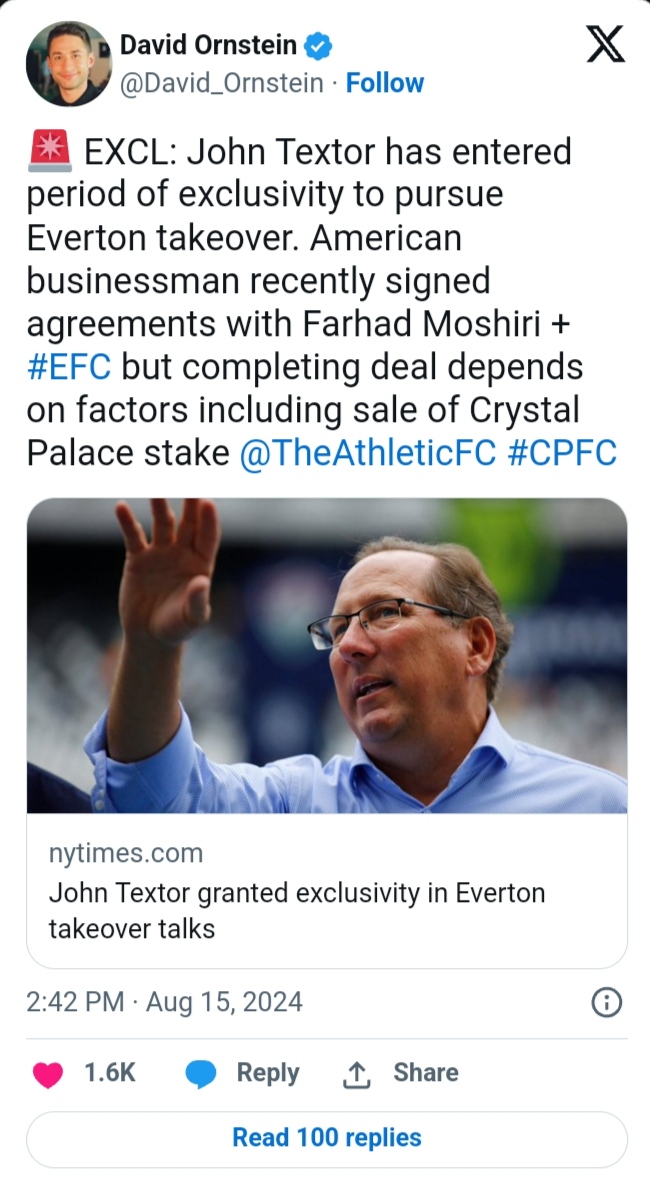This screenshot has height=1181, width=650.
Task: Open the Read 100 replies button
Action: click(326, 1138)
